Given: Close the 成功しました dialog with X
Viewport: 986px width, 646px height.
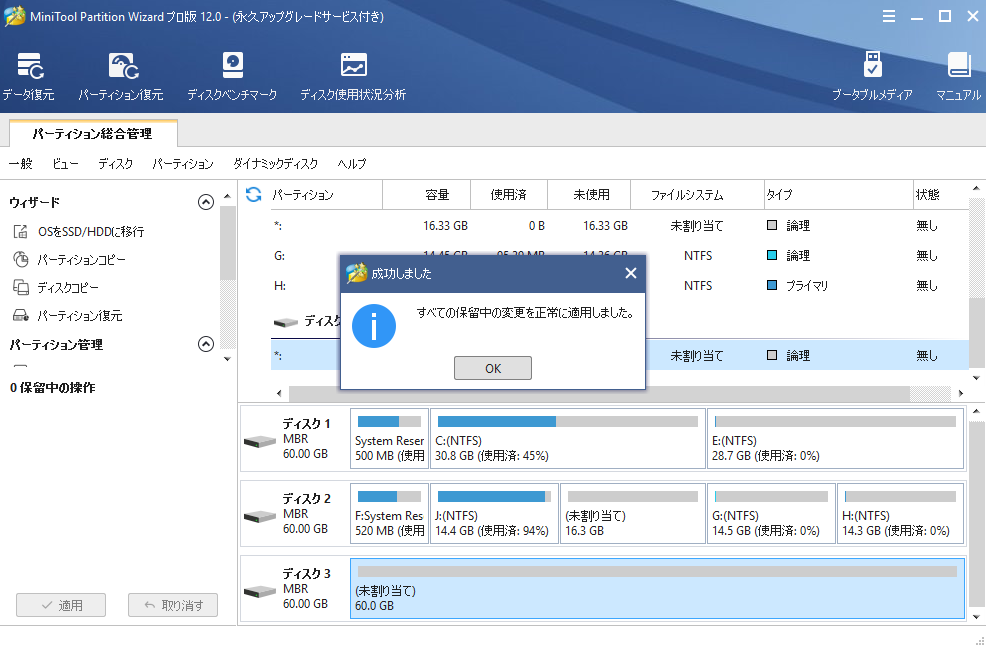Looking at the screenshot, I should point(630,273).
